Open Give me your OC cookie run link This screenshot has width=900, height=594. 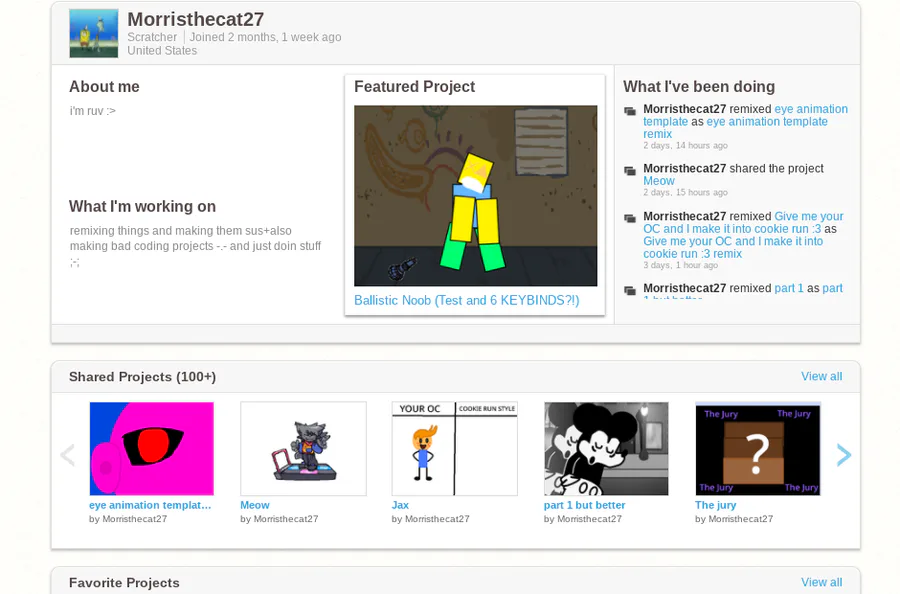(x=743, y=223)
